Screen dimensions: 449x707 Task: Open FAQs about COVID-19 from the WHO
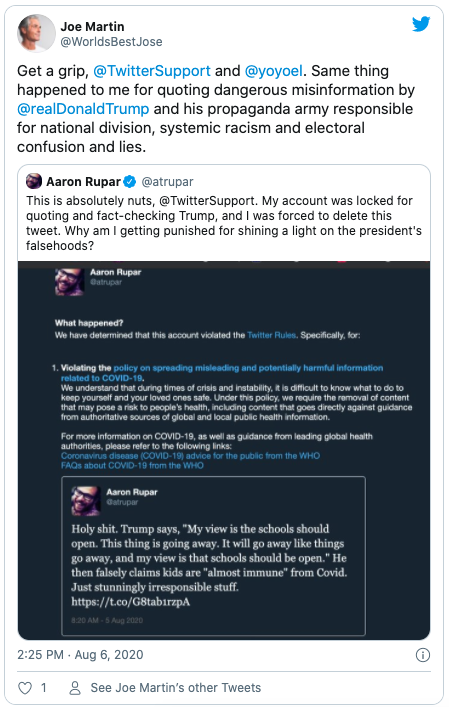coord(132,465)
